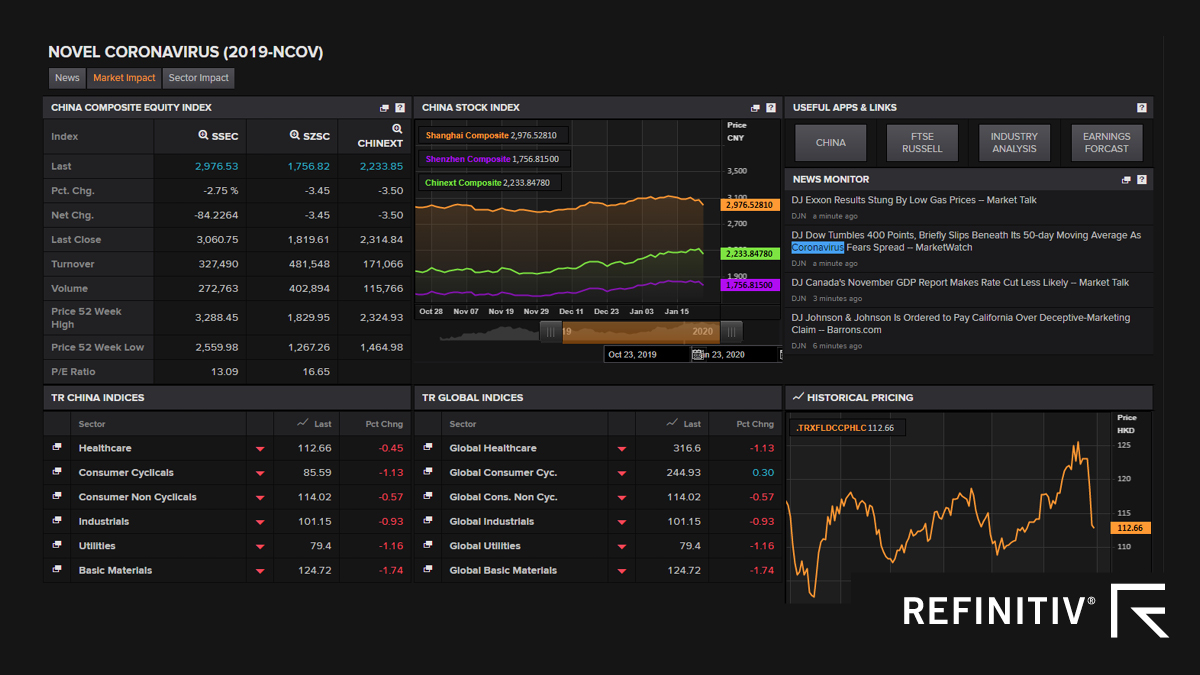Grab the left handle of chart range slider

click(551, 331)
